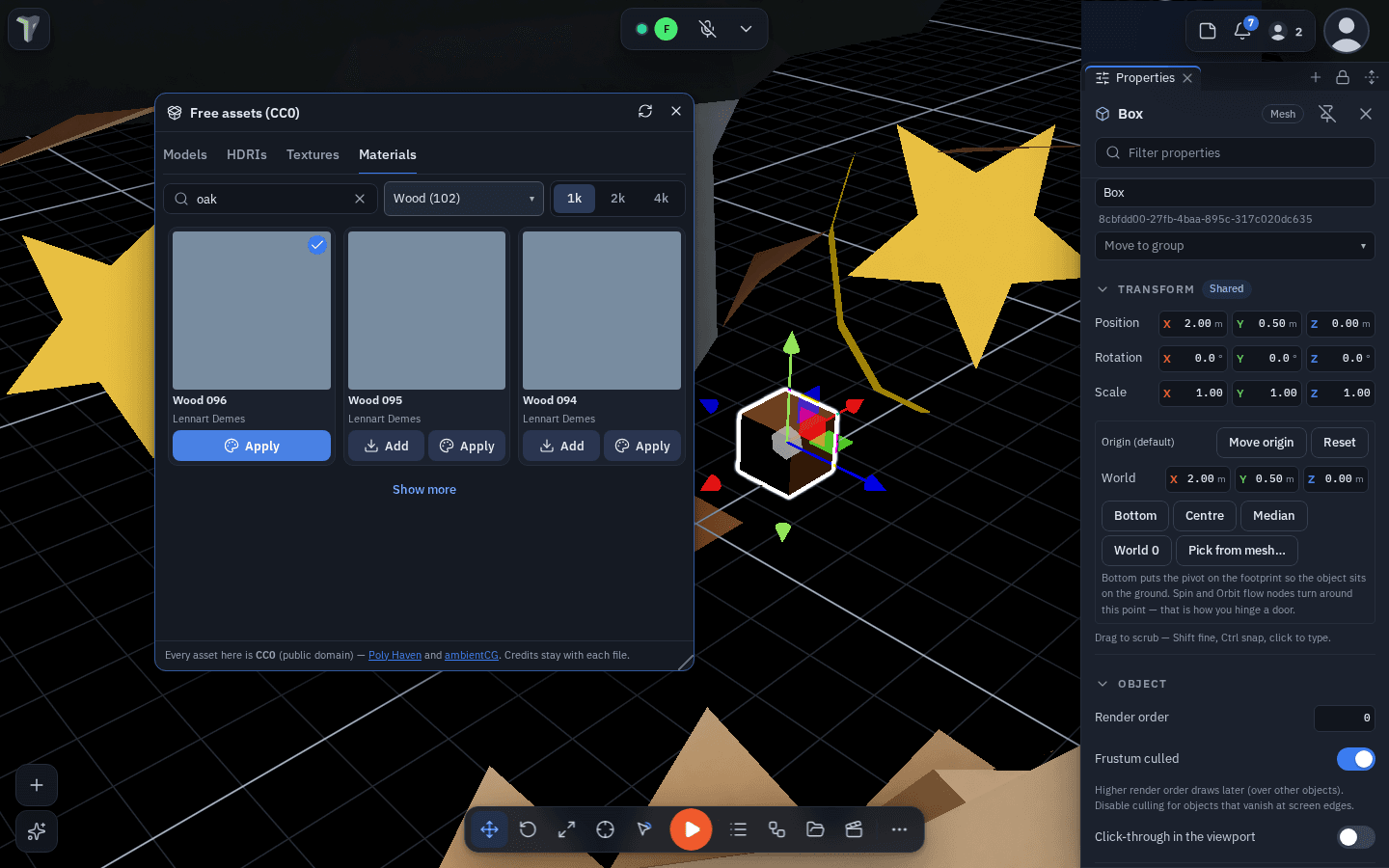Screen dimensions: 1389x868
Task: Open the Move to group dropdown
Action: coord(1235,246)
